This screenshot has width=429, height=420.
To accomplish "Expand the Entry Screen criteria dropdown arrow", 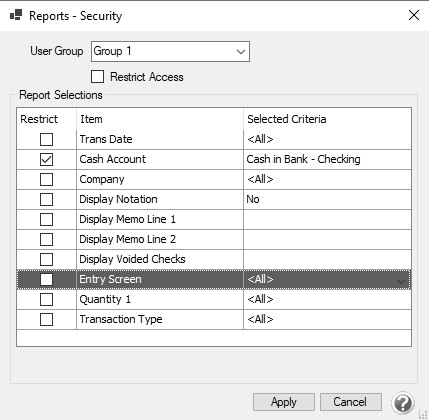I will (401, 281).
